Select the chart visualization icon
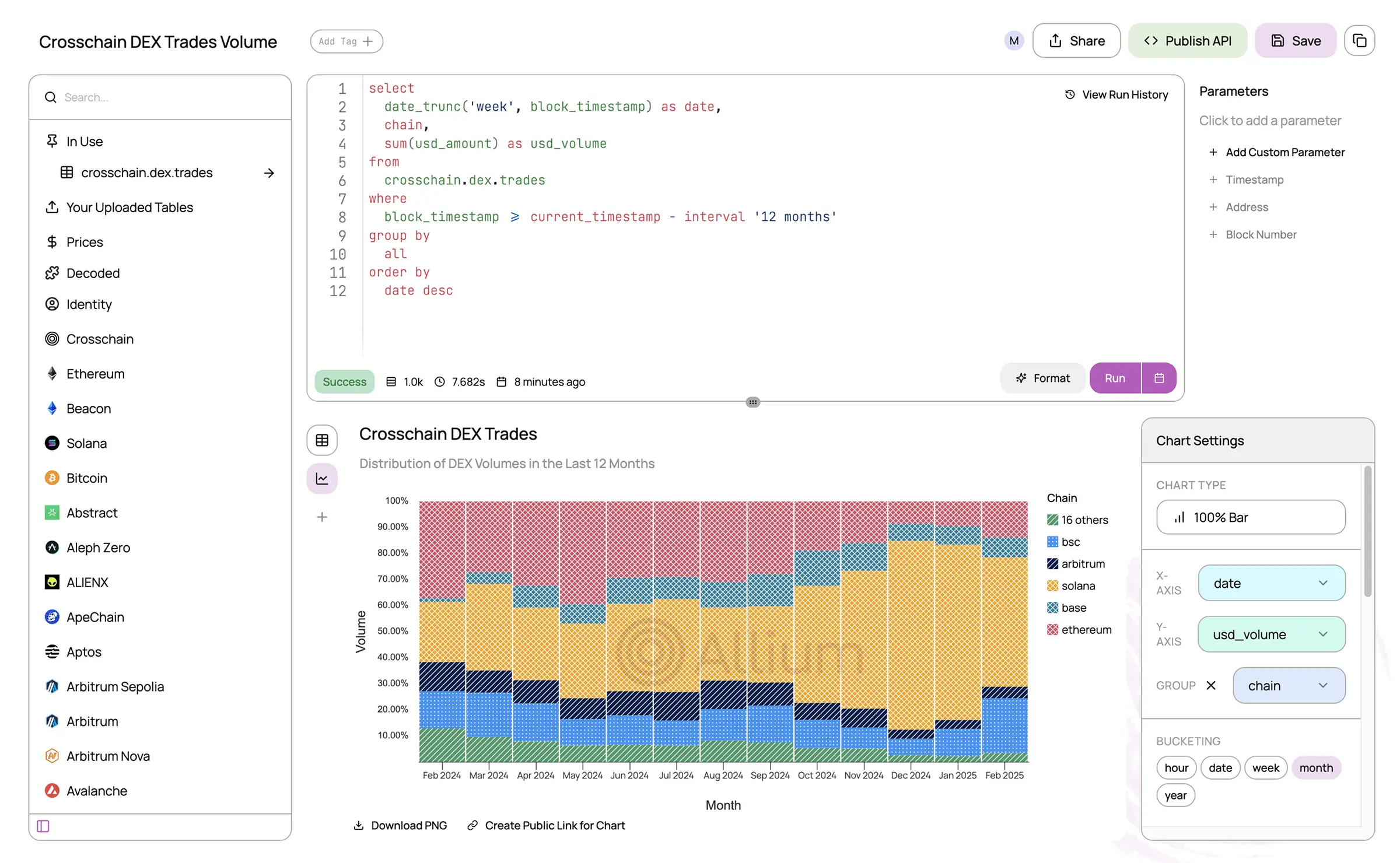This screenshot has height=863, width=1400. coord(321,478)
